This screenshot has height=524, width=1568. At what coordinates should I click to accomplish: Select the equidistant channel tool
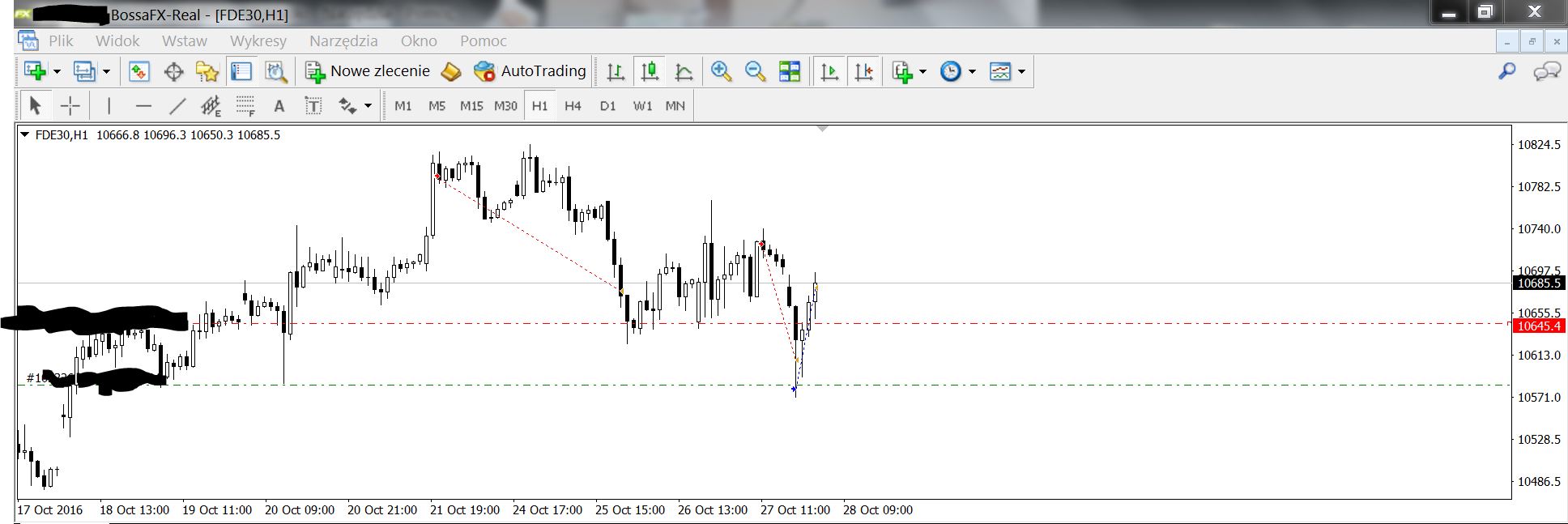tap(211, 106)
